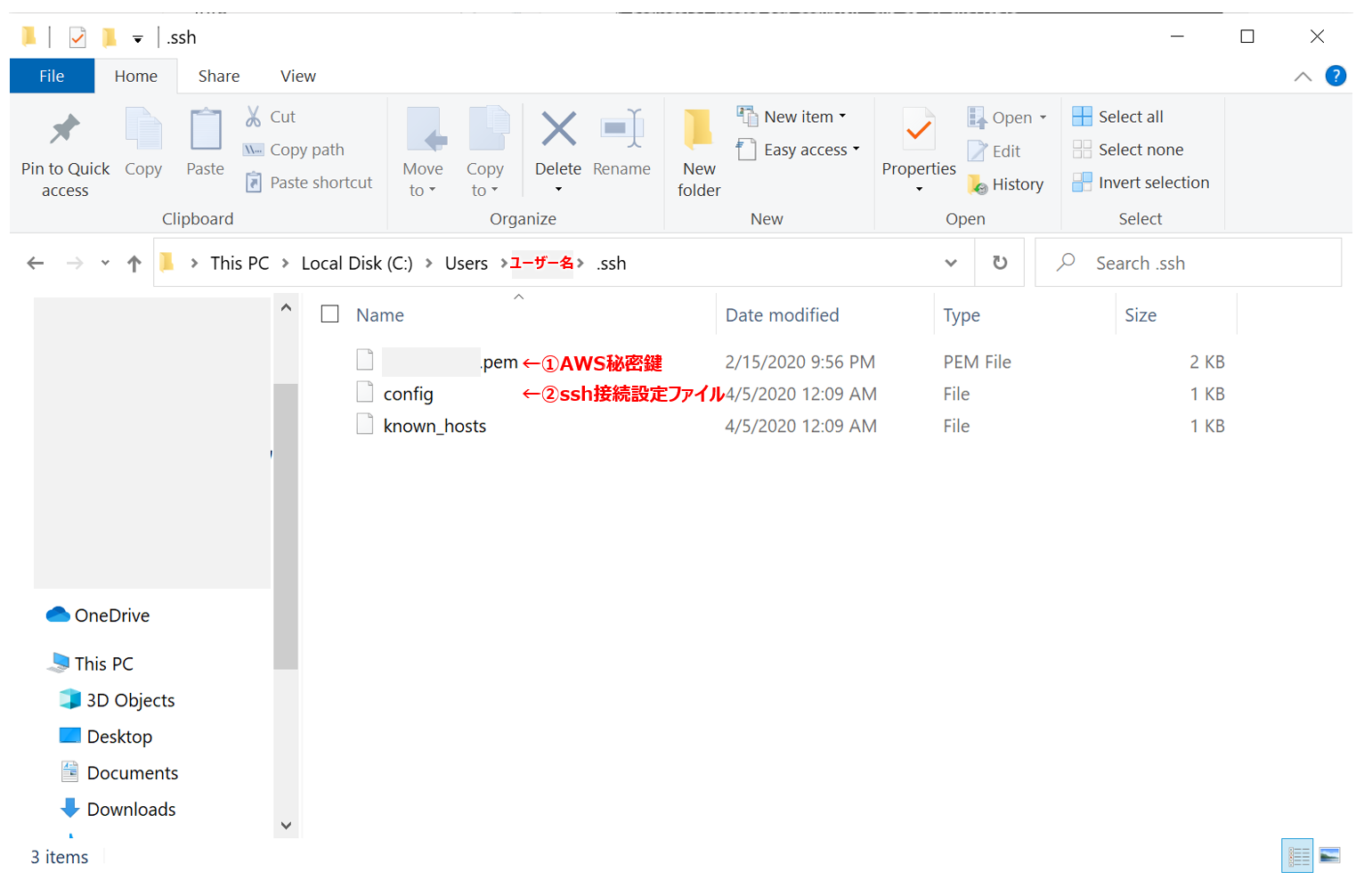Click the Paste clipboard icon
Screen dimensions: 1372x880
206,130
